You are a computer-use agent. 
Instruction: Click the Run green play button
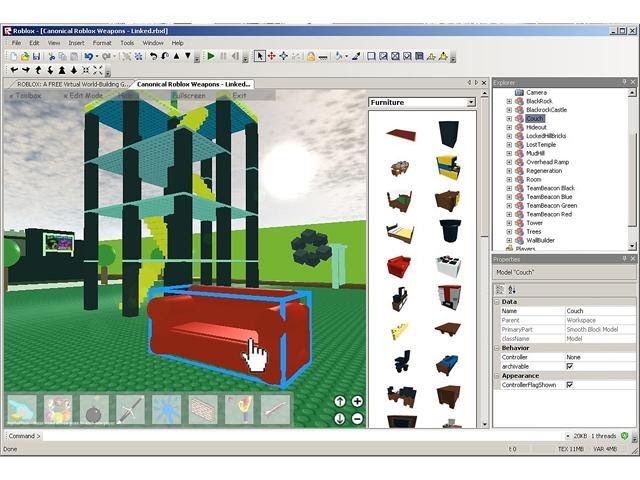point(211,56)
